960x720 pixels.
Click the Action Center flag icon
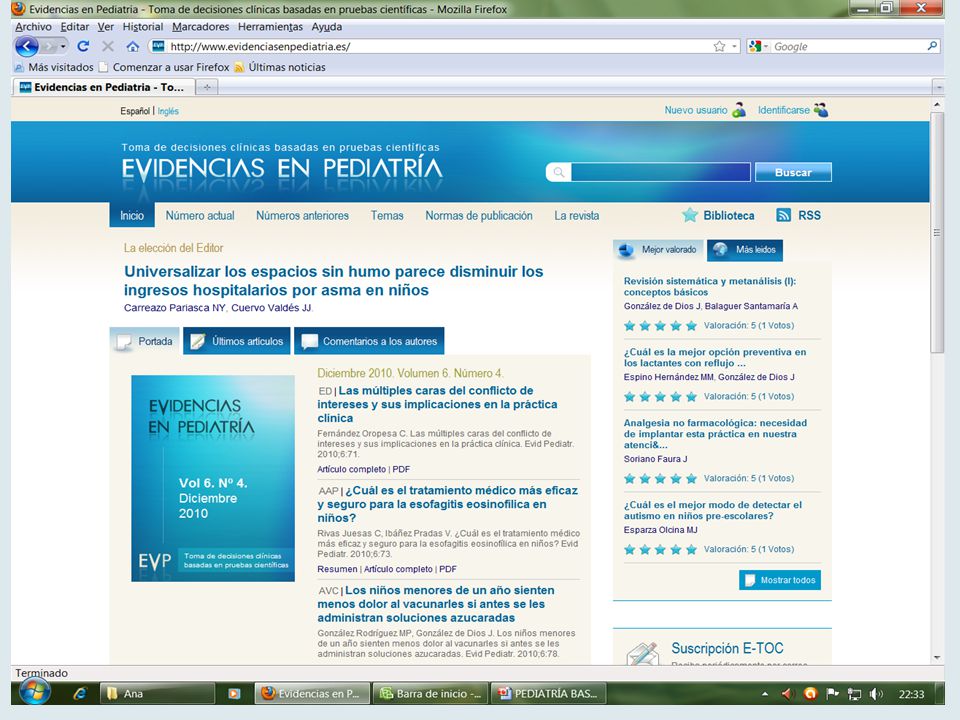pyautogui.click(x=832, y=694)
